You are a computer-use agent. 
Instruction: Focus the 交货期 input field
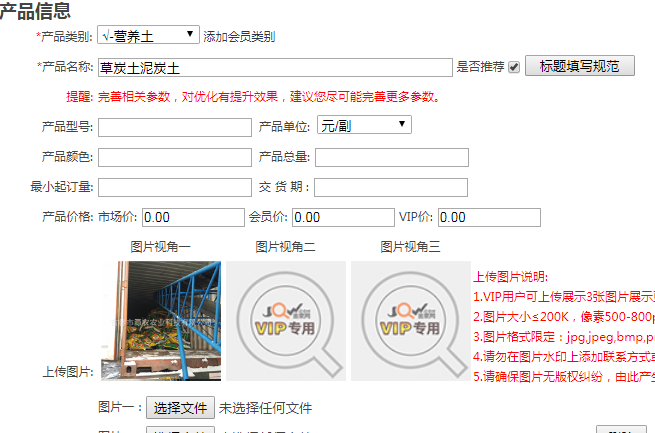pyautogui.click(x=391, y=187)
